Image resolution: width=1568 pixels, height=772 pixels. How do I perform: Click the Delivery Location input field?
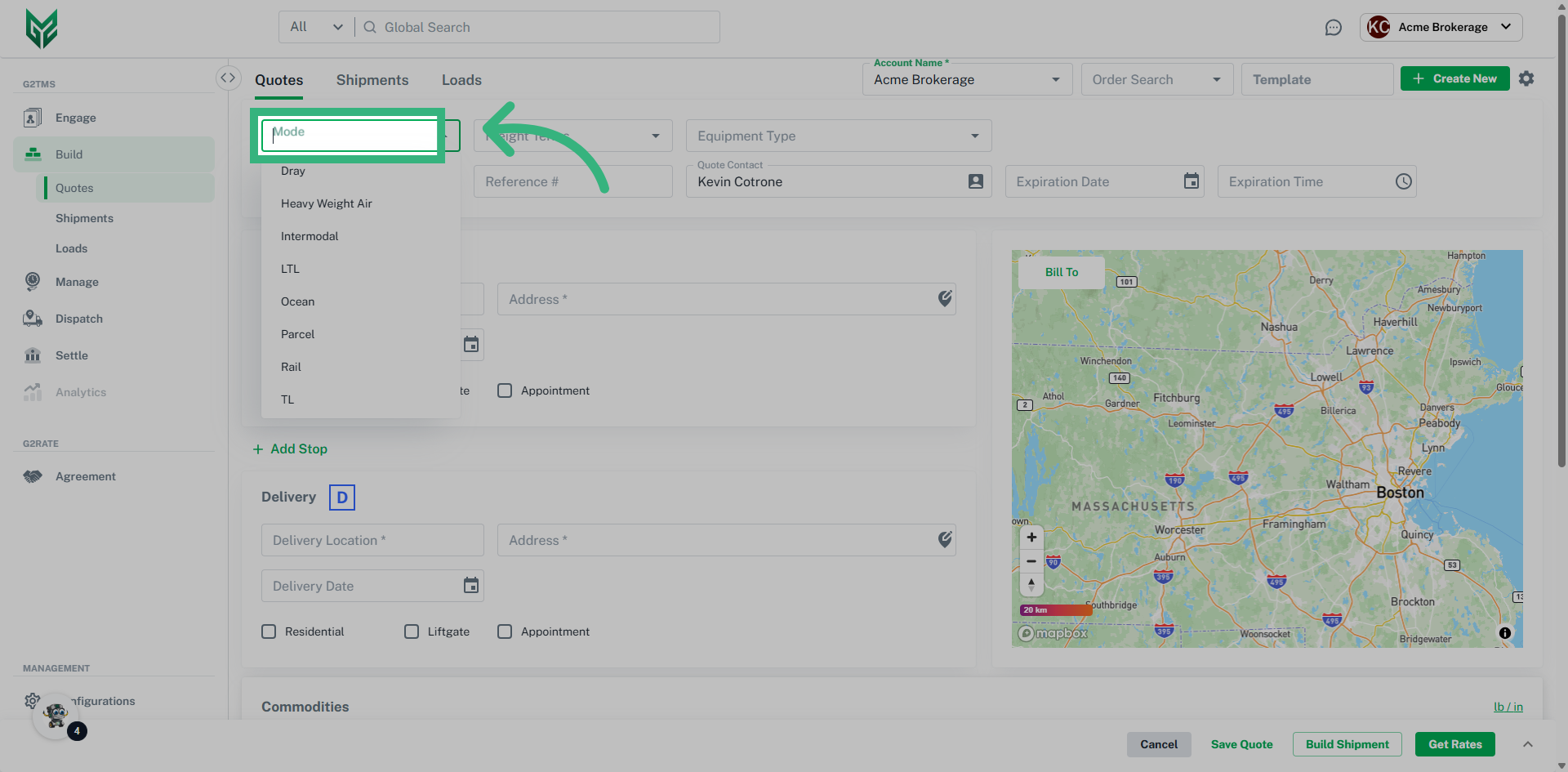[x=372, y=540]
